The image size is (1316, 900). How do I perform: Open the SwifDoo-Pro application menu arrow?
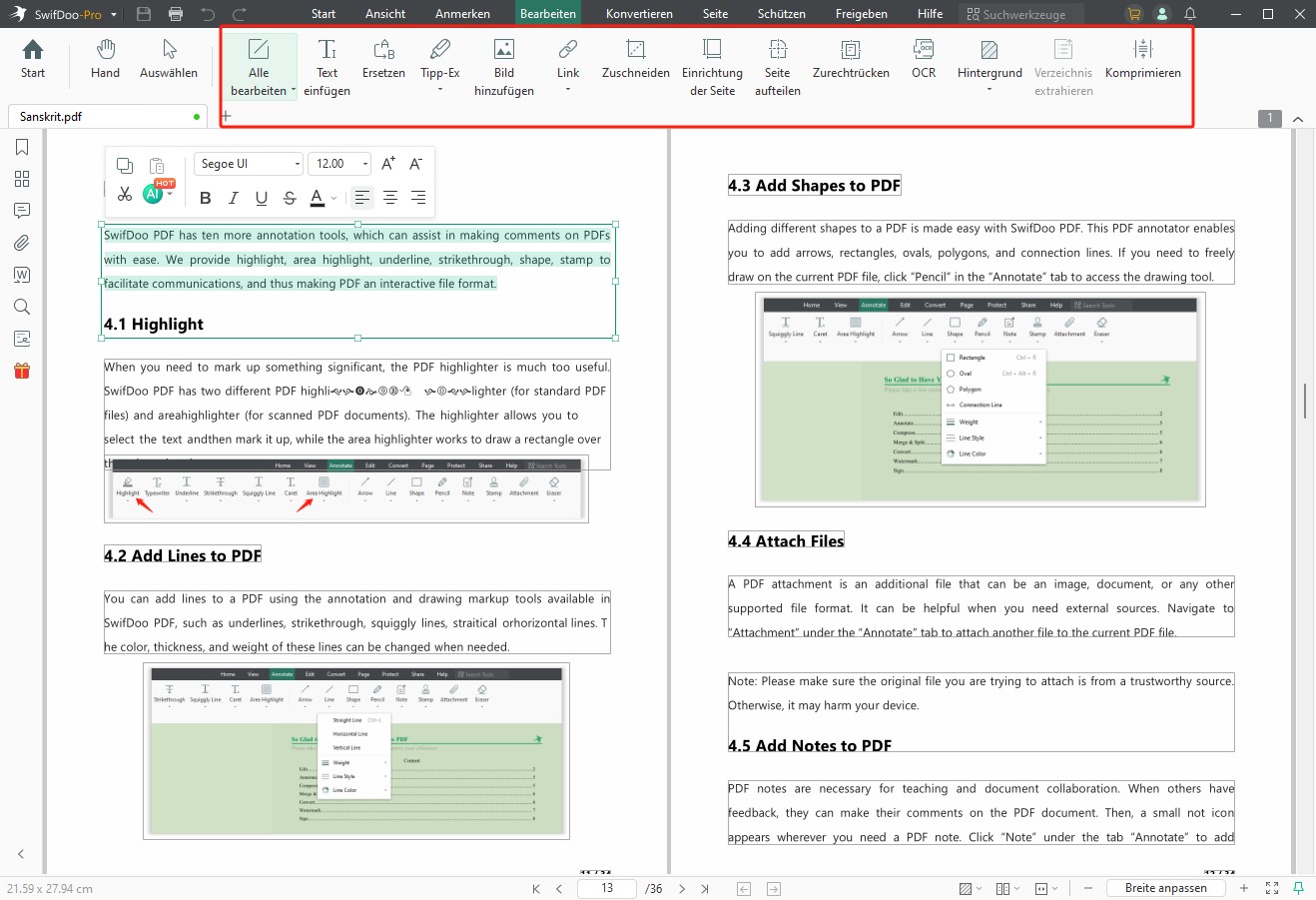[114, 15]
